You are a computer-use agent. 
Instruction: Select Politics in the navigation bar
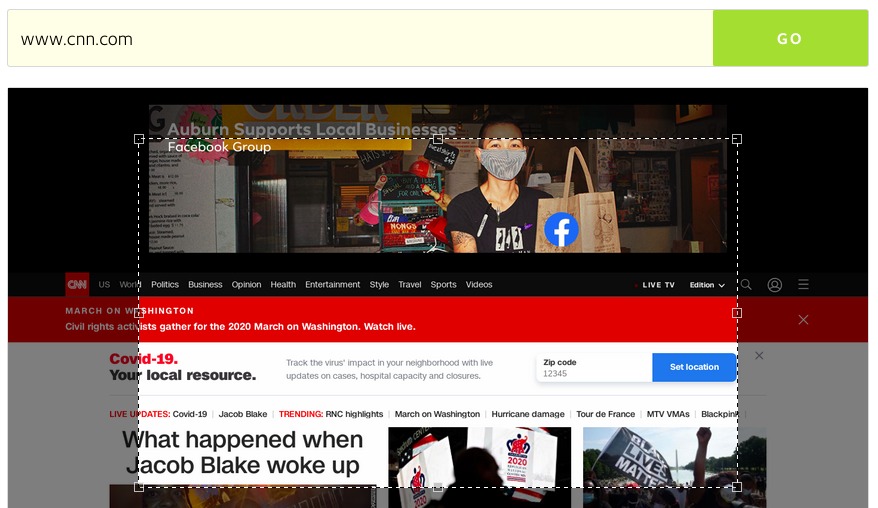(165, 285)
